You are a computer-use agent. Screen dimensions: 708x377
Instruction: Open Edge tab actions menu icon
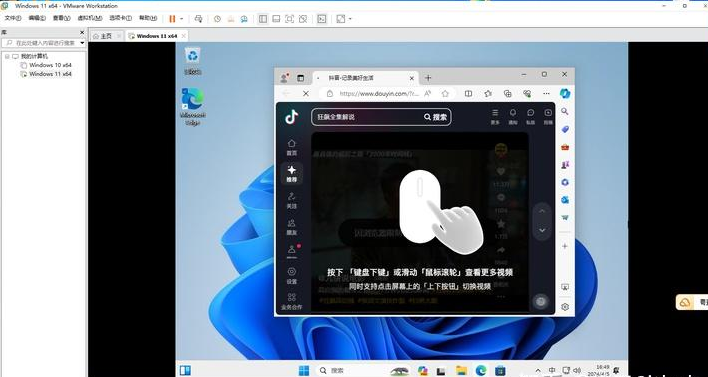(x=301, y=78)
